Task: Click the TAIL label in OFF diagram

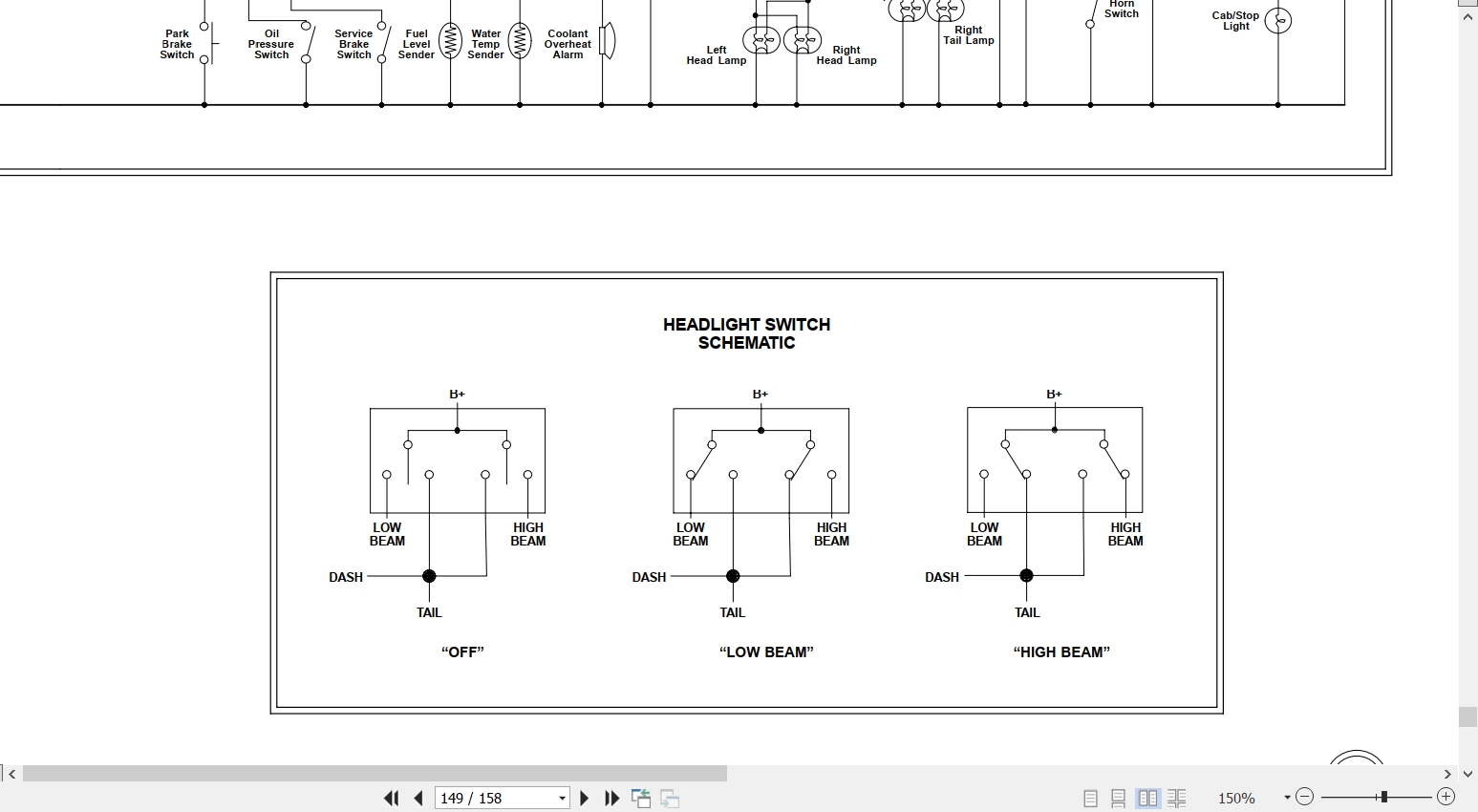Action: (429, 612)
